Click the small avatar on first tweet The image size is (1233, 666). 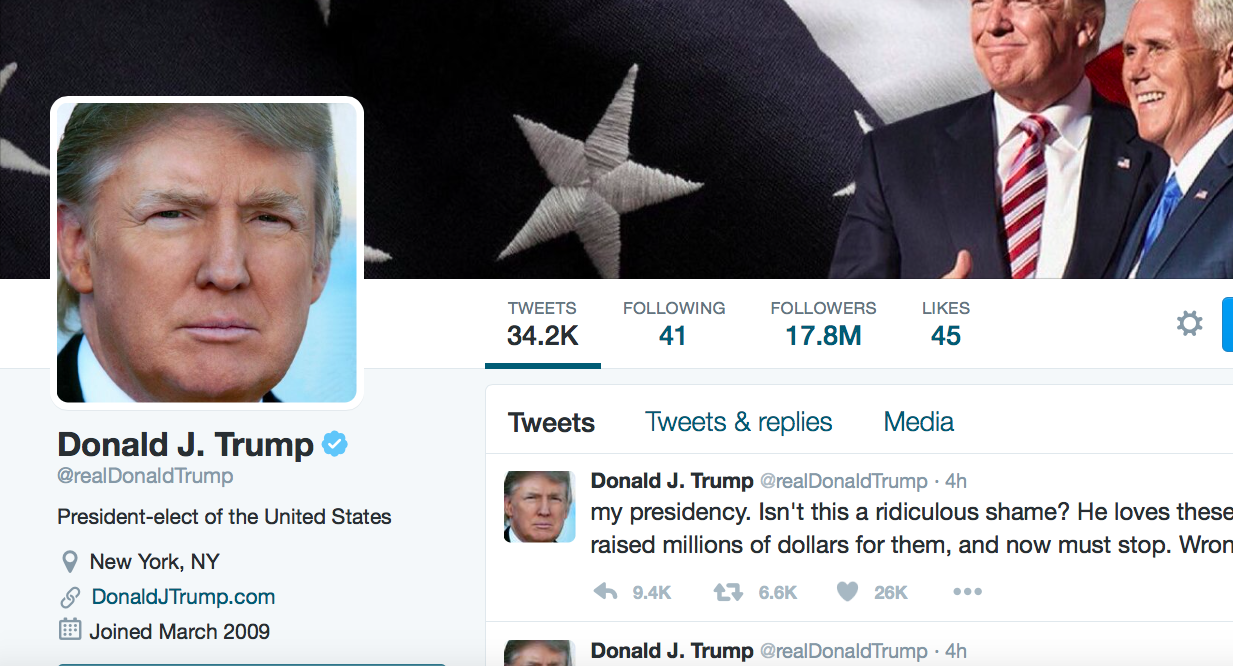pyautogui.click(x=539, y=507)
